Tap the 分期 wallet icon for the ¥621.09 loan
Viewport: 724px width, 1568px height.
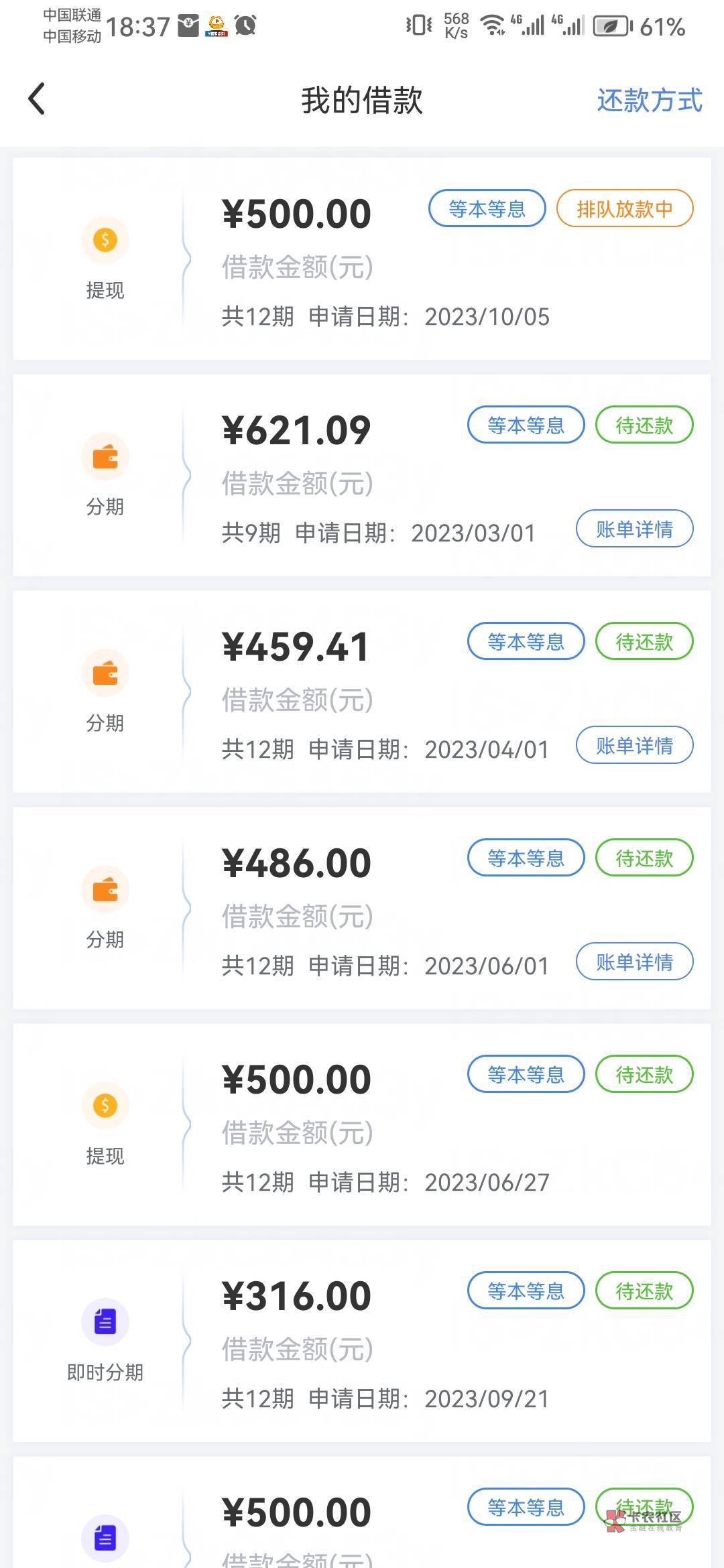(105, 457)
